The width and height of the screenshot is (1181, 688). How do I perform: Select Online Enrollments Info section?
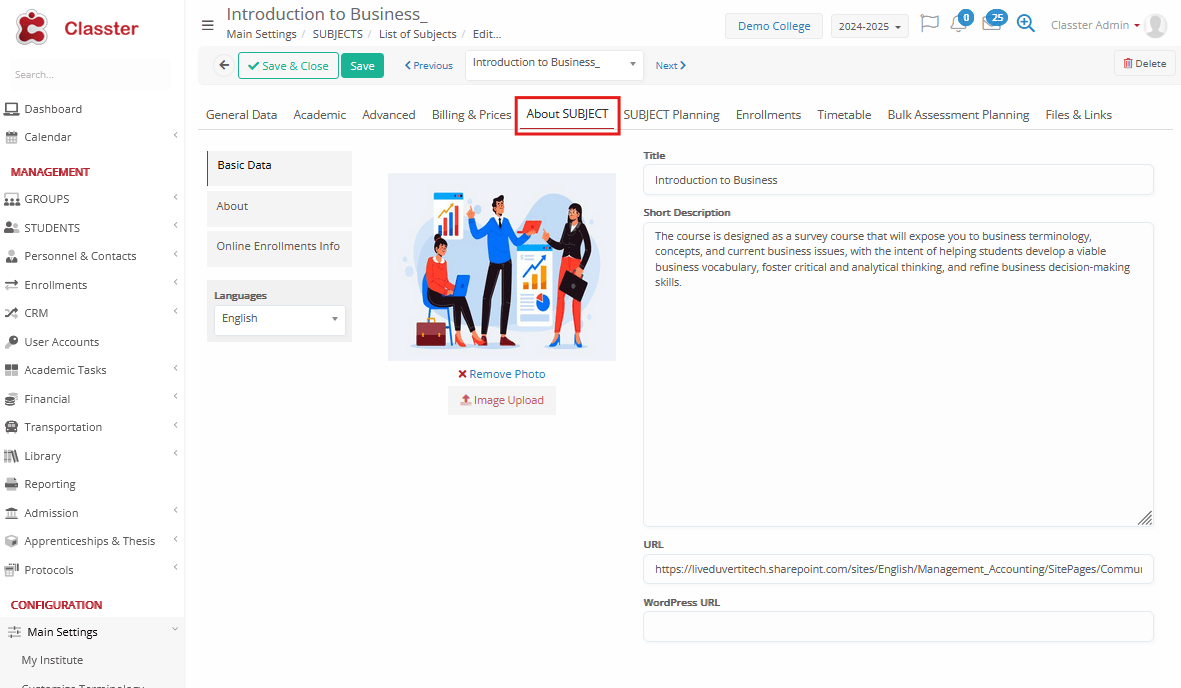coord(278,246)
